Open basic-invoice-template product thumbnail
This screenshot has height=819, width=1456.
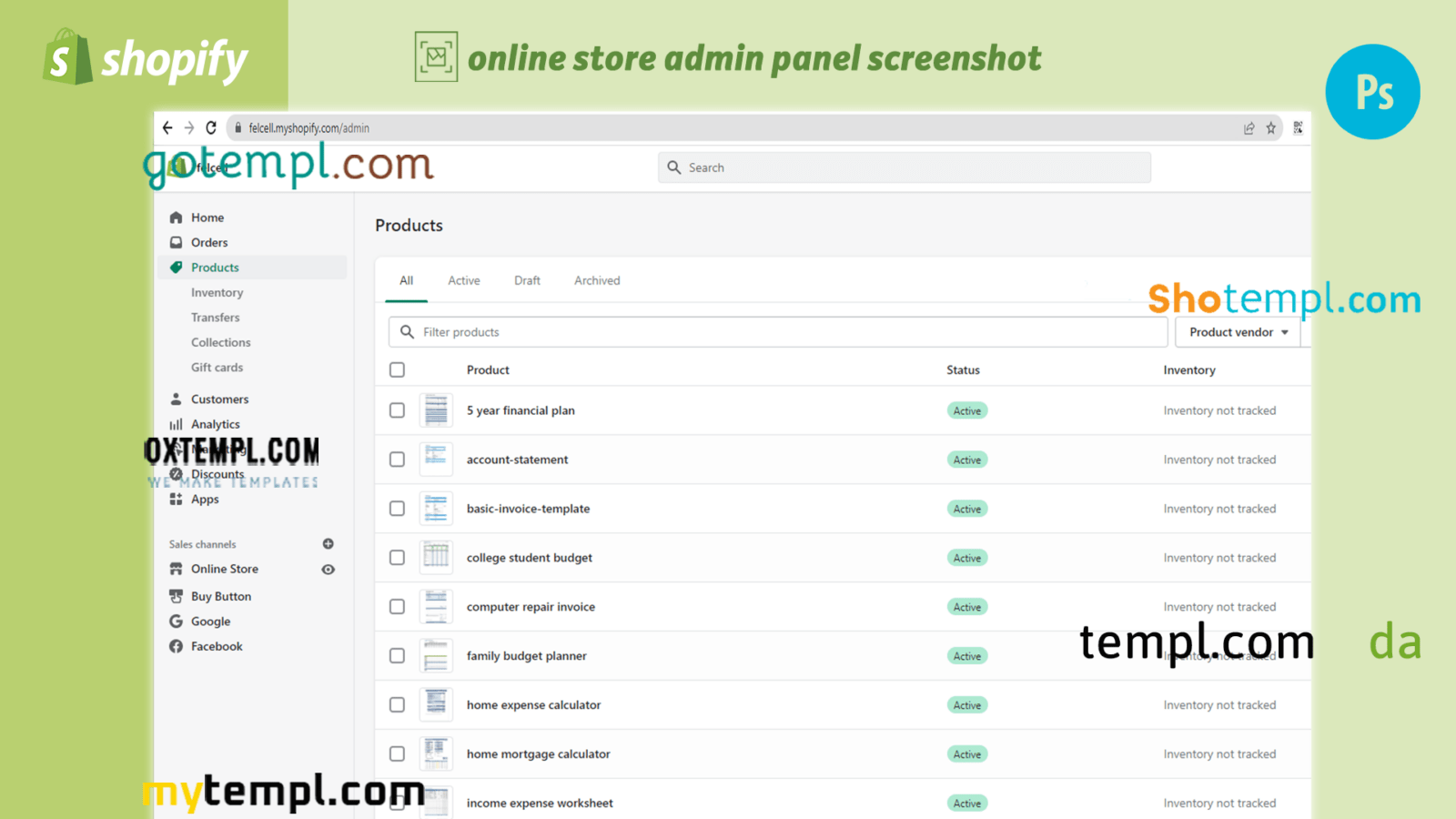[436, 509]
